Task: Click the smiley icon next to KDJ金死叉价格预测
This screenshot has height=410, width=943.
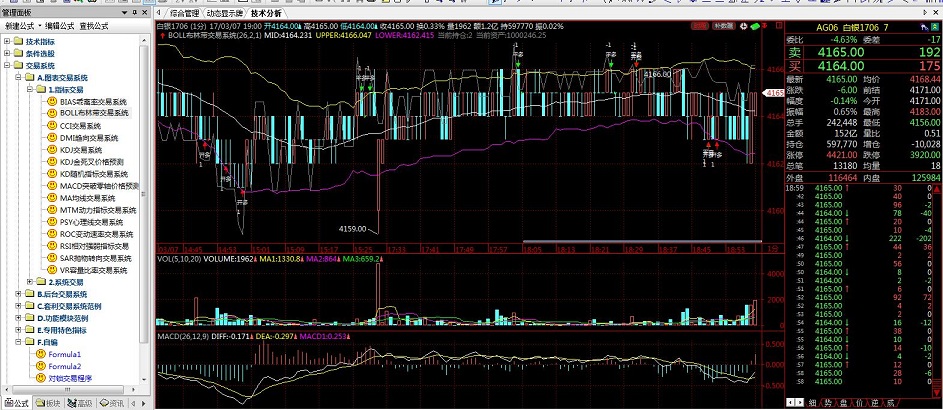Action: click(52, 162)
